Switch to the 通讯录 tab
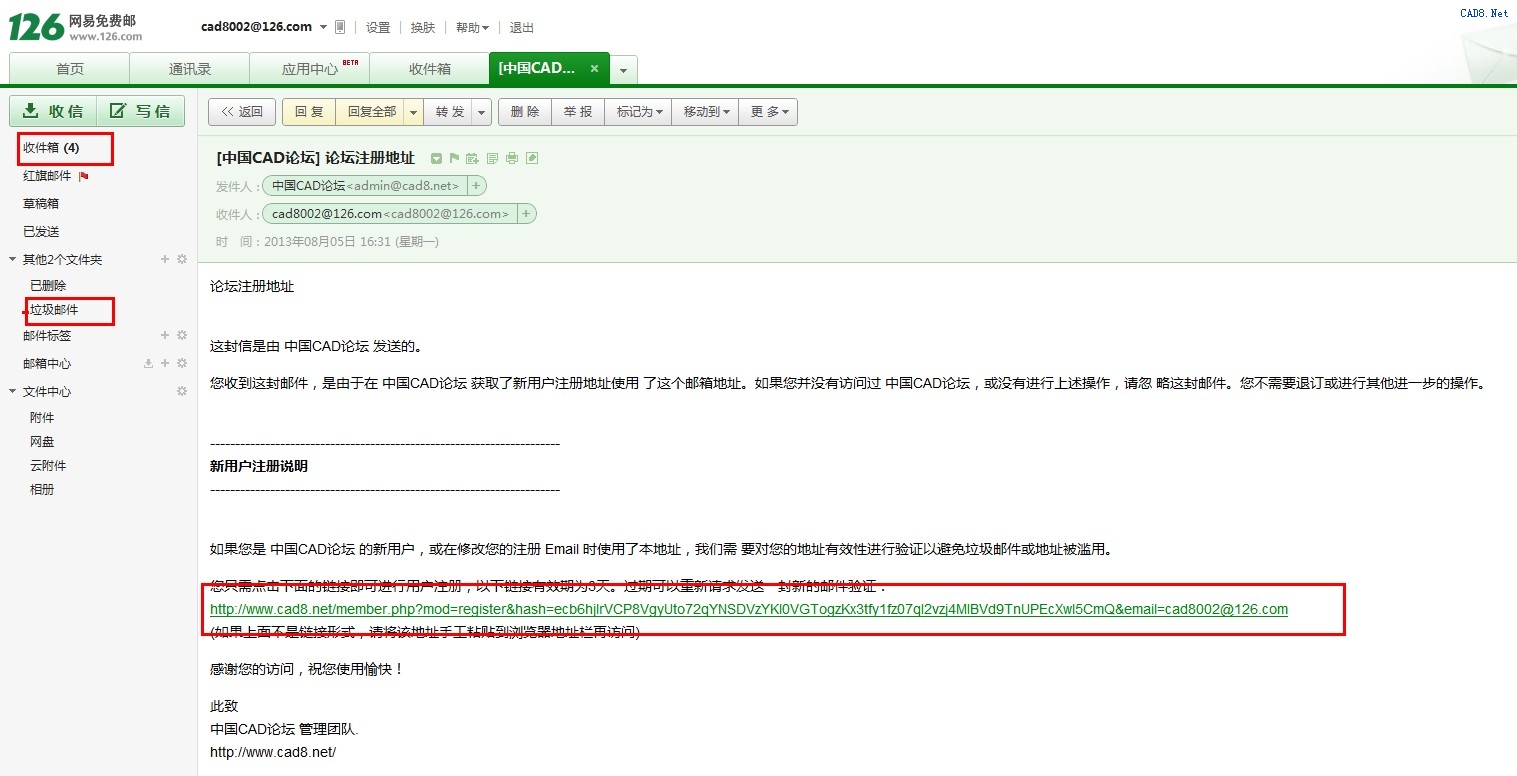 tap(190, 69)
